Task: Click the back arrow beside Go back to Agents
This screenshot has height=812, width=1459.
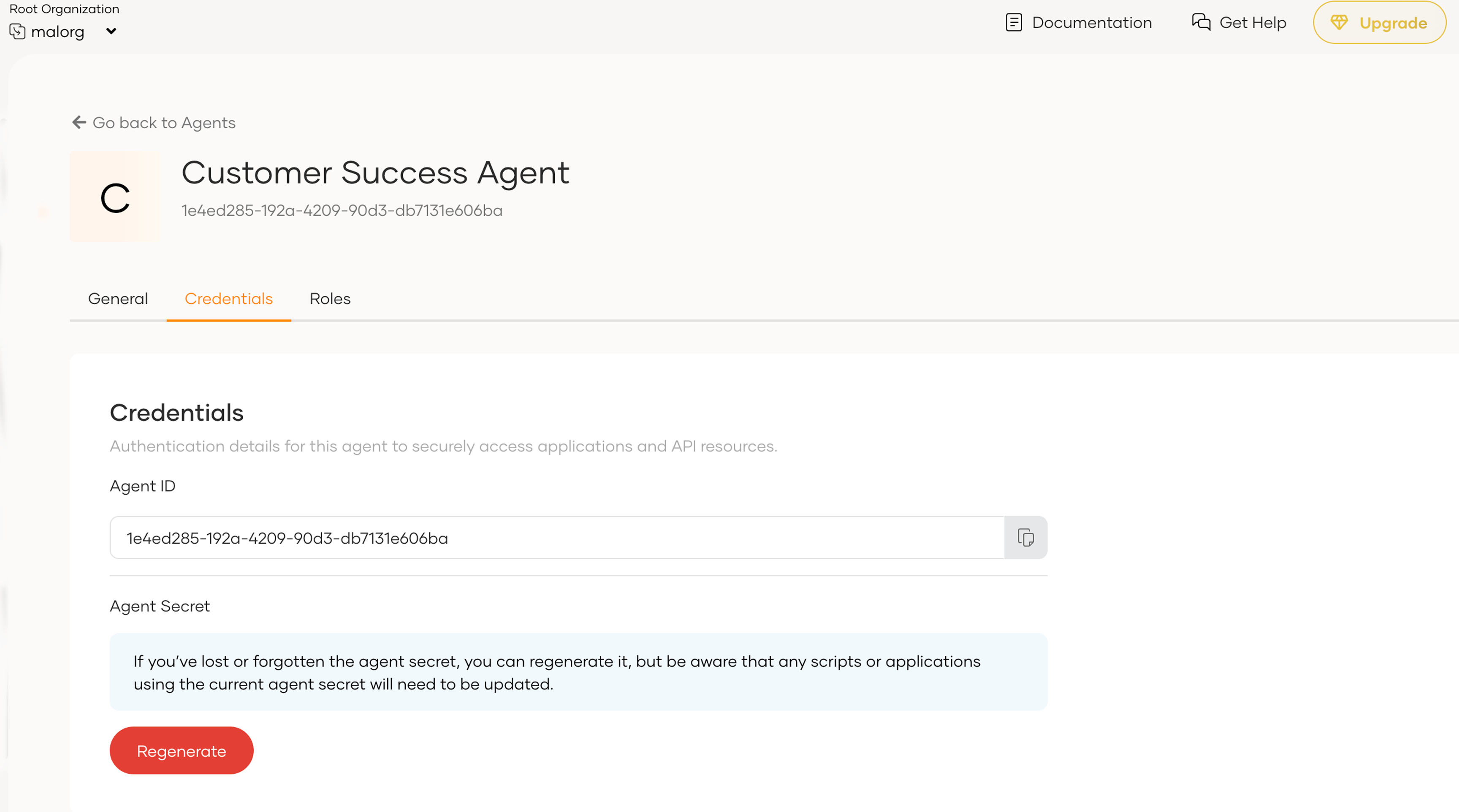Action: click(x=79, y=122)
